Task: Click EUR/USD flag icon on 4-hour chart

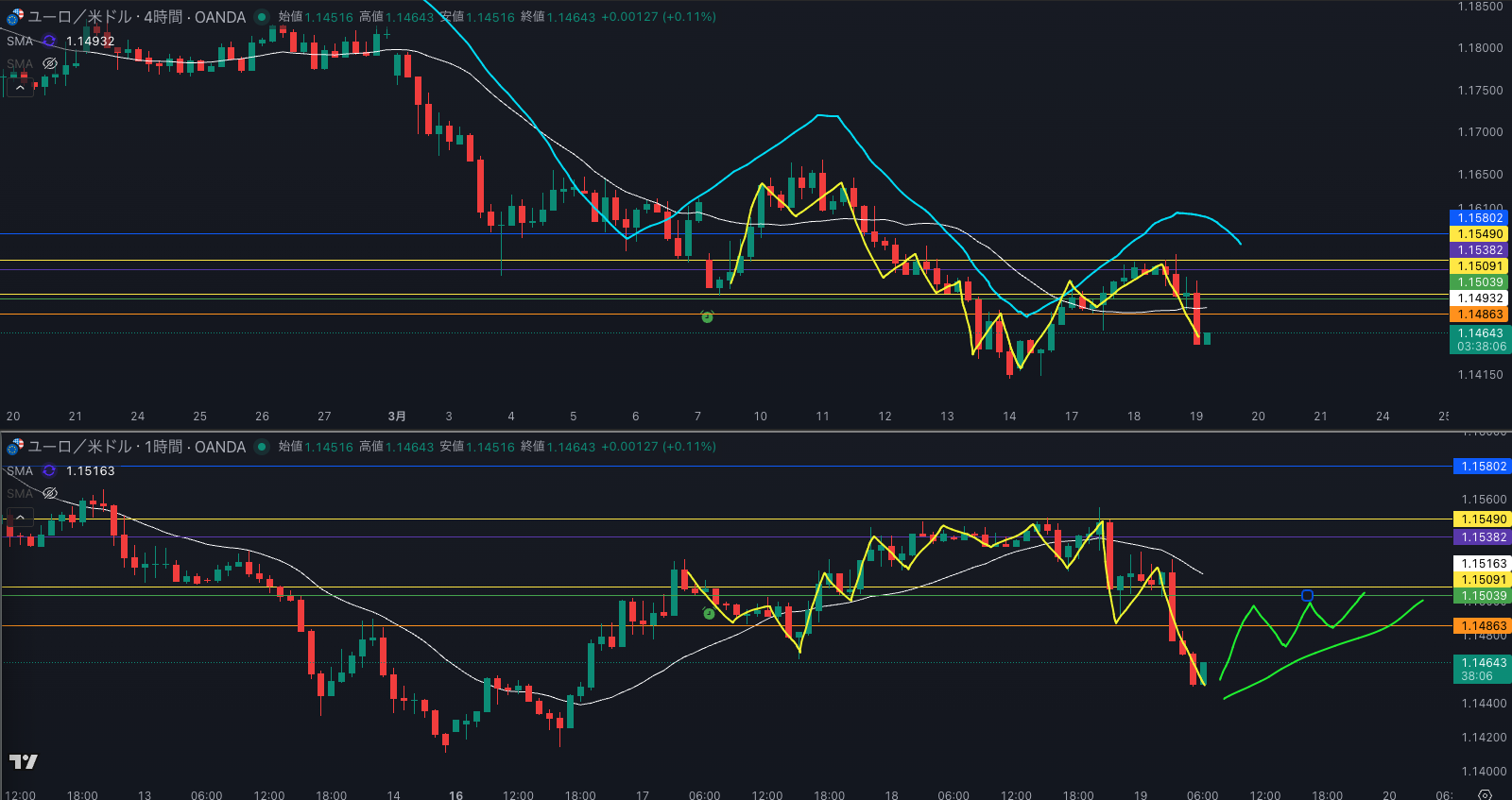Action: click(14, 17)
